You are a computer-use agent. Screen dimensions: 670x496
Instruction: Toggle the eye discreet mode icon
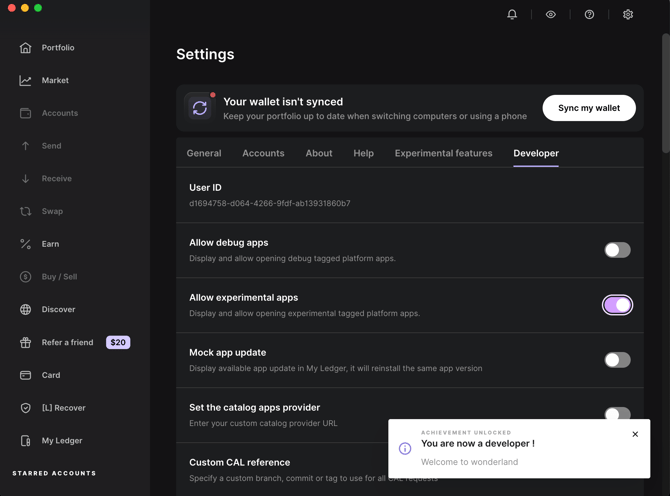coord(551,15)
